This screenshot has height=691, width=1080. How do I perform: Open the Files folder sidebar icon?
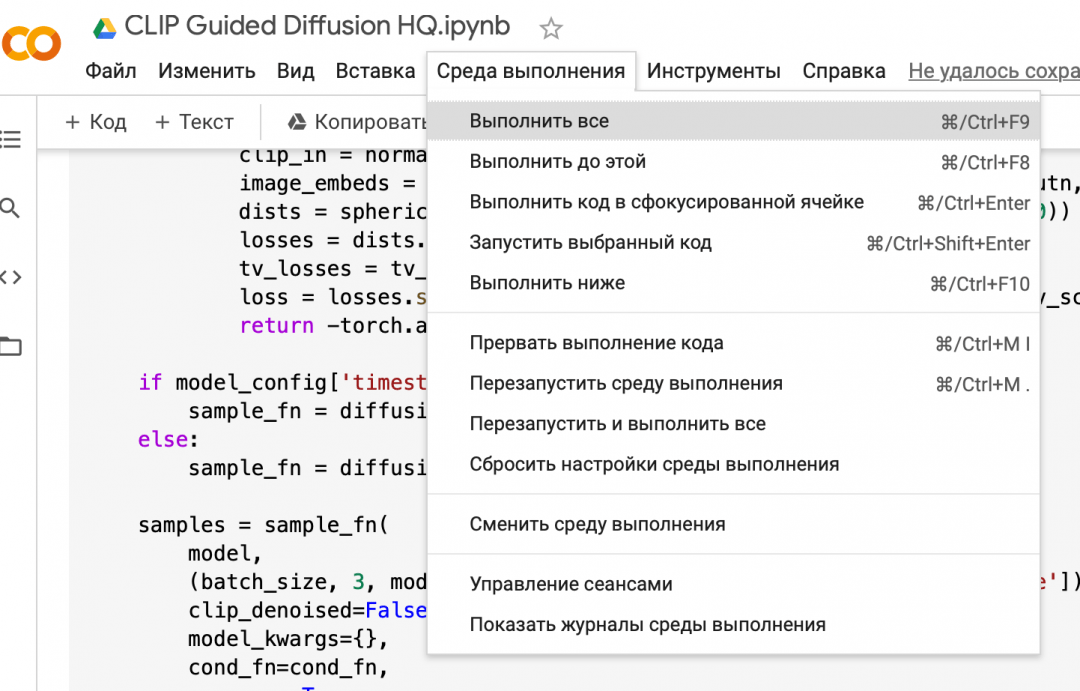11,347
